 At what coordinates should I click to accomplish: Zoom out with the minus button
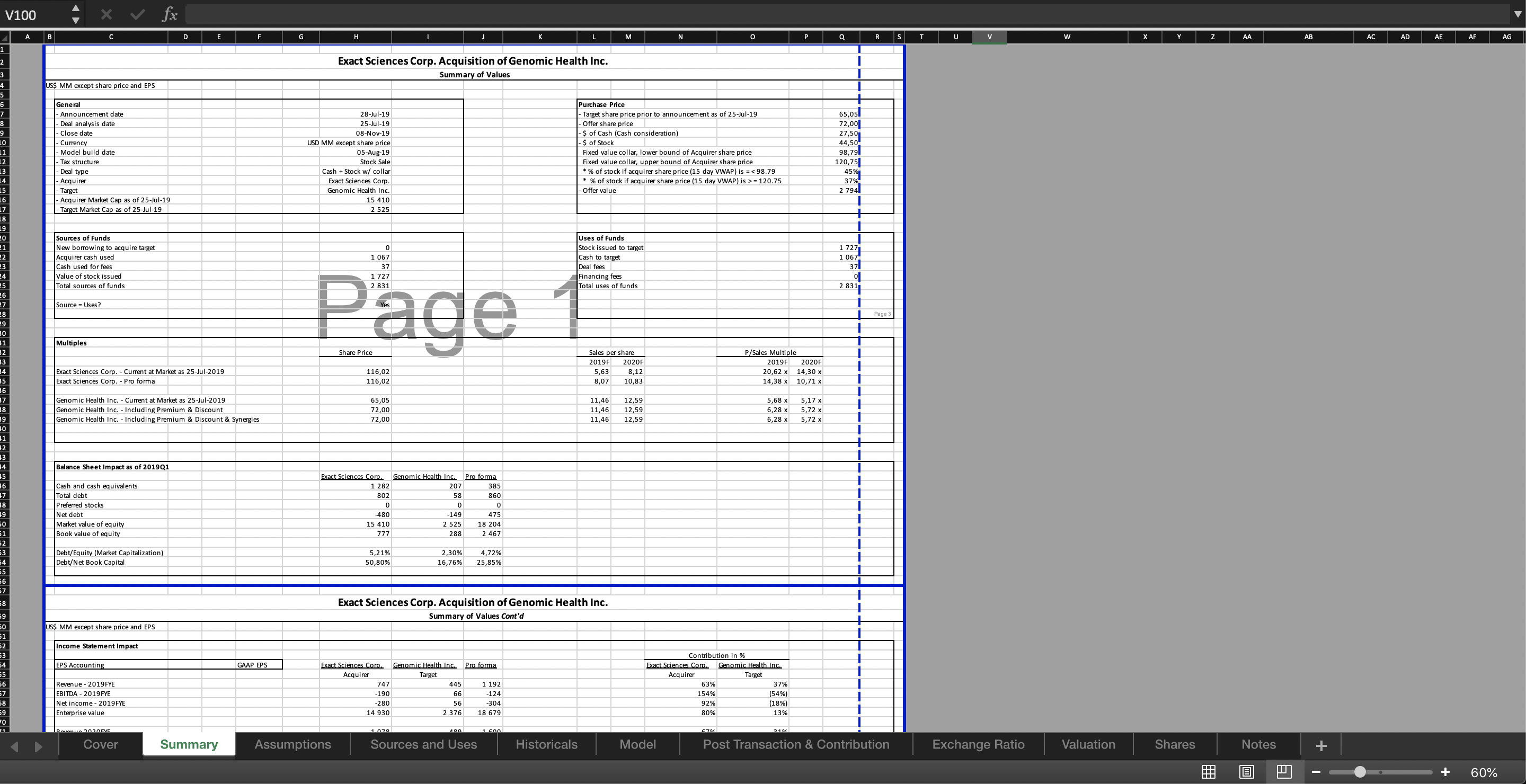click(x=1316, y=772)
